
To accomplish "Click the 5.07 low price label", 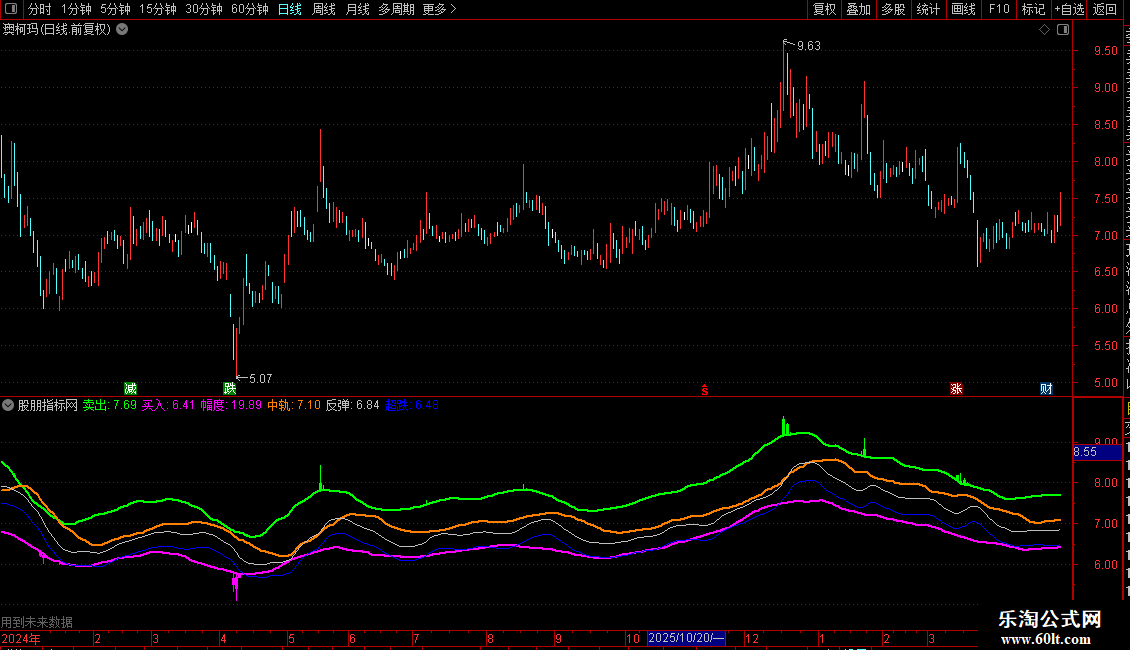I will [x=260, y=379].
